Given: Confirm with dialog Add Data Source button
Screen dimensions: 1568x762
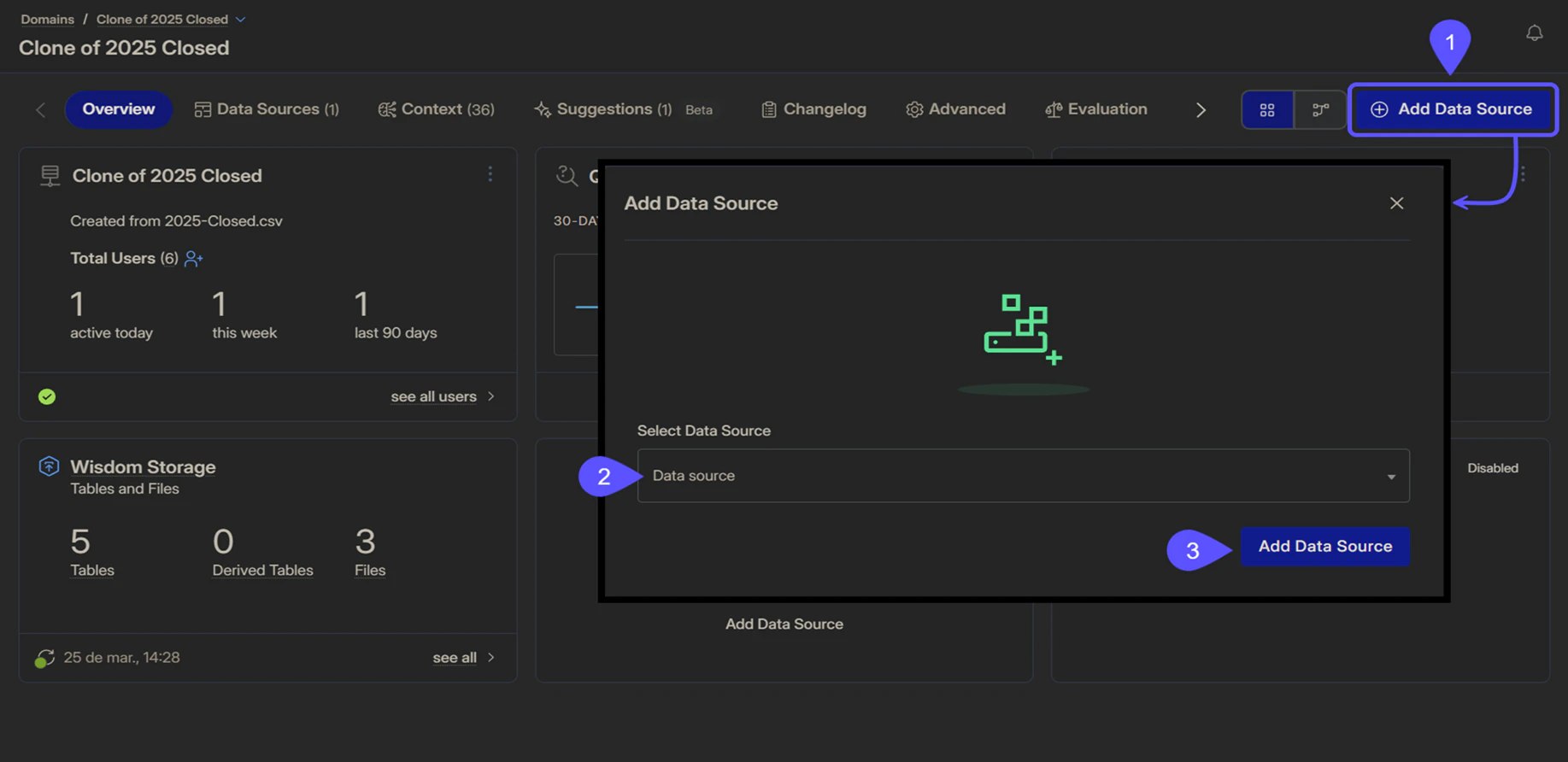Looking at the screenshot, I should pyautogui.click(x=1324, y=547).
